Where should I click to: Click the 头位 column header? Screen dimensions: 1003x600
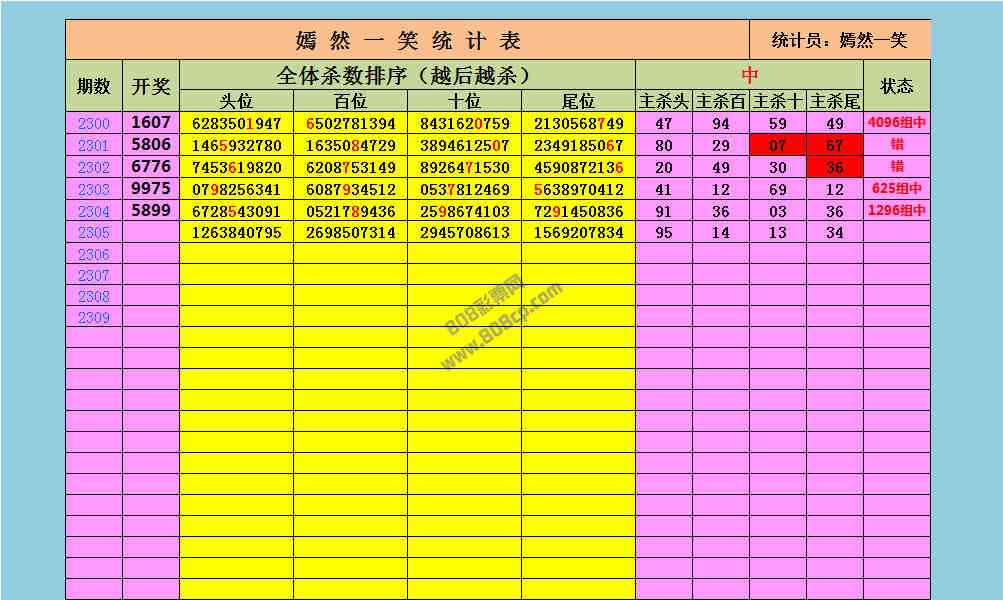[237, 101]
